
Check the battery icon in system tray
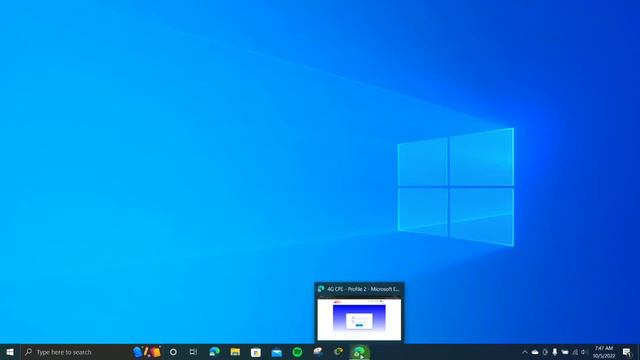coord(565,352)
